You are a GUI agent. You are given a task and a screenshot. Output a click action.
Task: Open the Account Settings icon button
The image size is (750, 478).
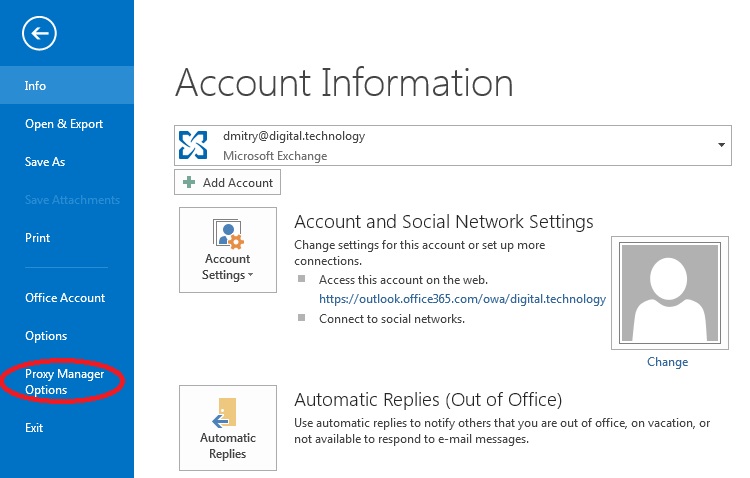click(228, 250)
